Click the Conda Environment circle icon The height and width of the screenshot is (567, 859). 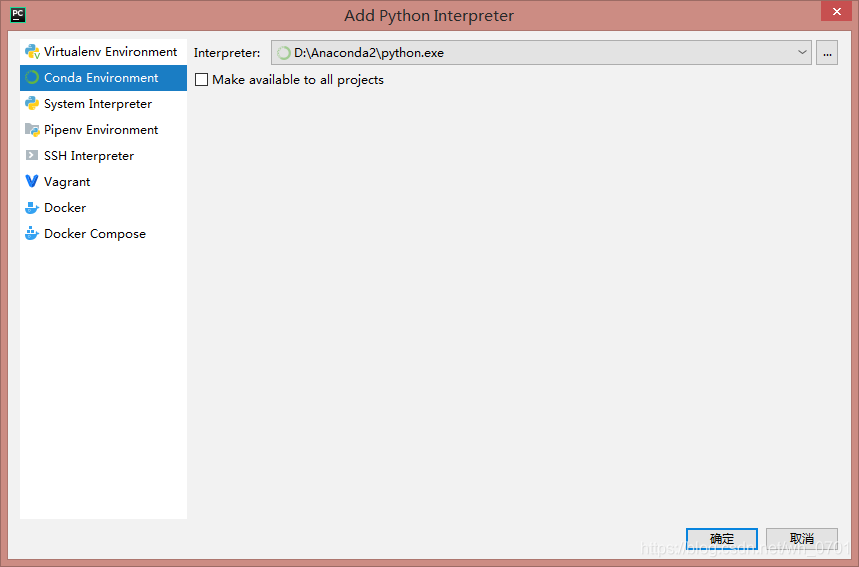pyautogui.click(x=32, y=78)
